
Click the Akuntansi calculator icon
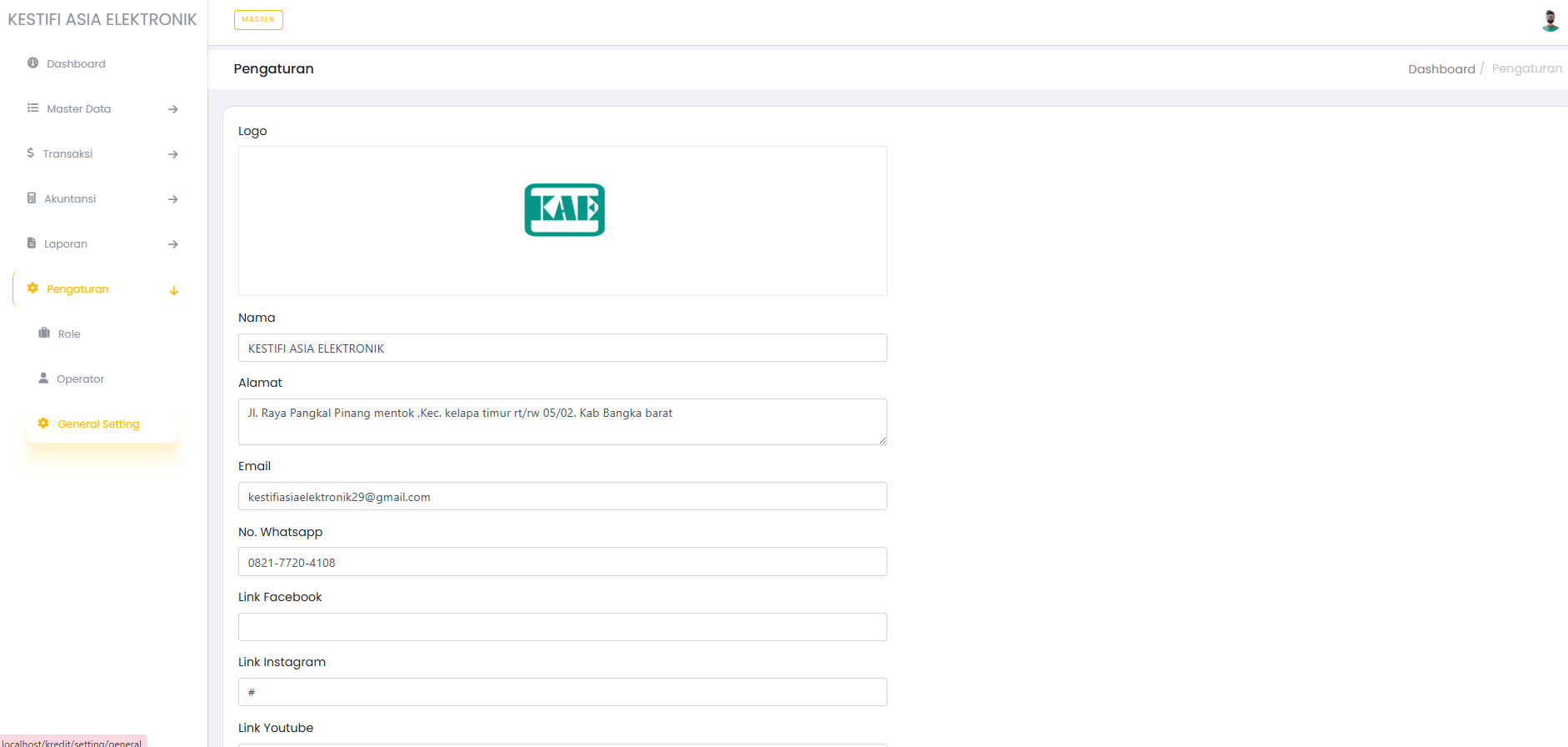pos(32,198)
